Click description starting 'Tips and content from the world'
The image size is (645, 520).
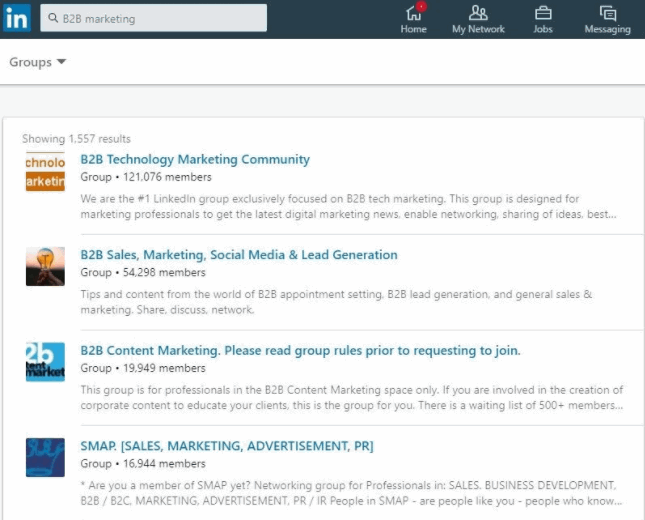click(336, 302)
